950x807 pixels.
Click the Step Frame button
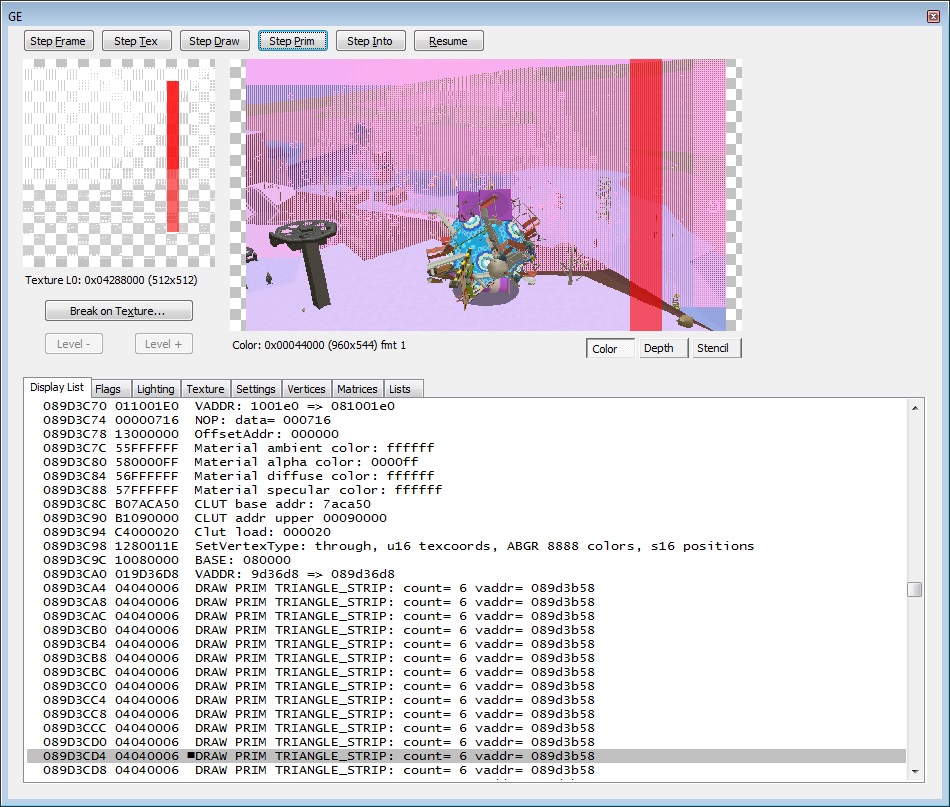click(x=59, y=41)
